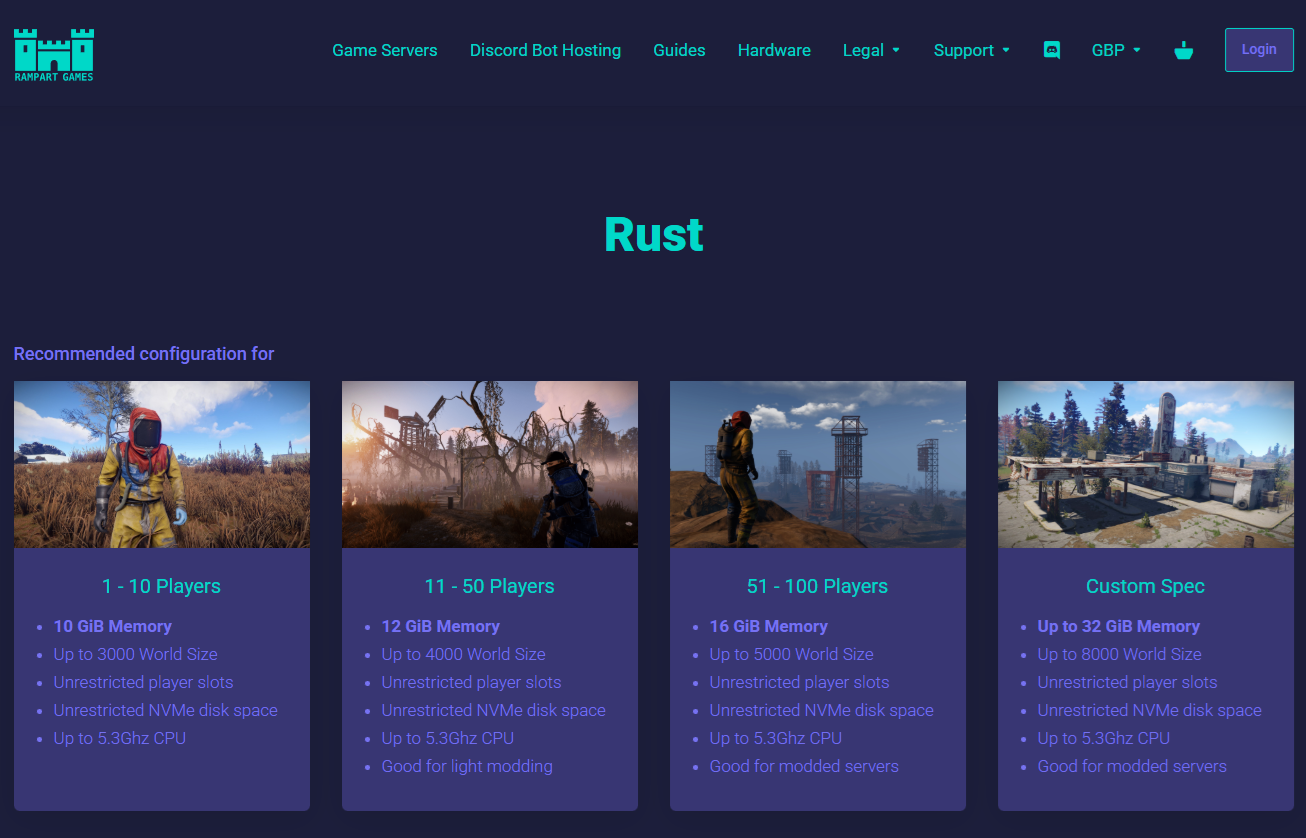The width and height of the screenshot is (1306, 838).
Task: Change currency using the GBP dropdown
Action: (1116, 49)
